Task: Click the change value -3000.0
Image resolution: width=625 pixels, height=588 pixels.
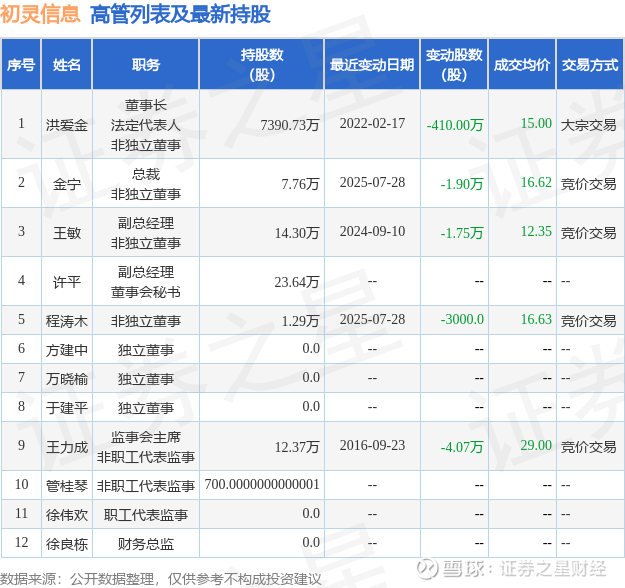Action: [462, 319]
